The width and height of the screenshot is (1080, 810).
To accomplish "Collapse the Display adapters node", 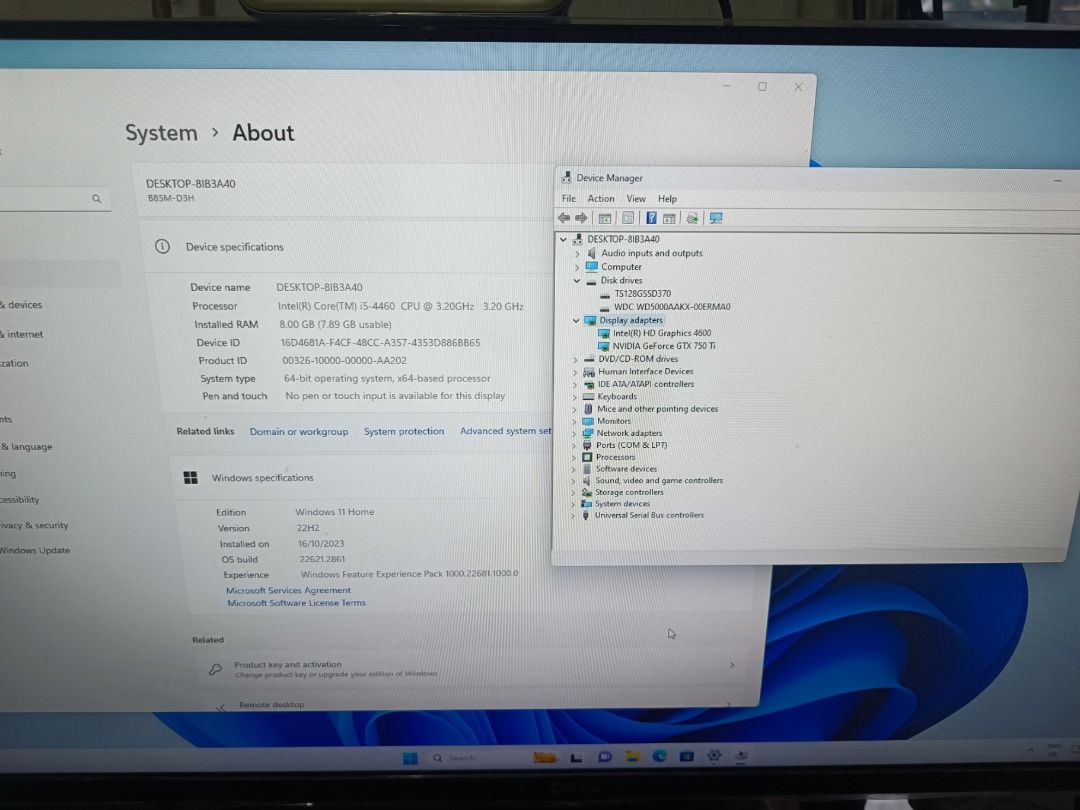I will [x=576, y=320].
